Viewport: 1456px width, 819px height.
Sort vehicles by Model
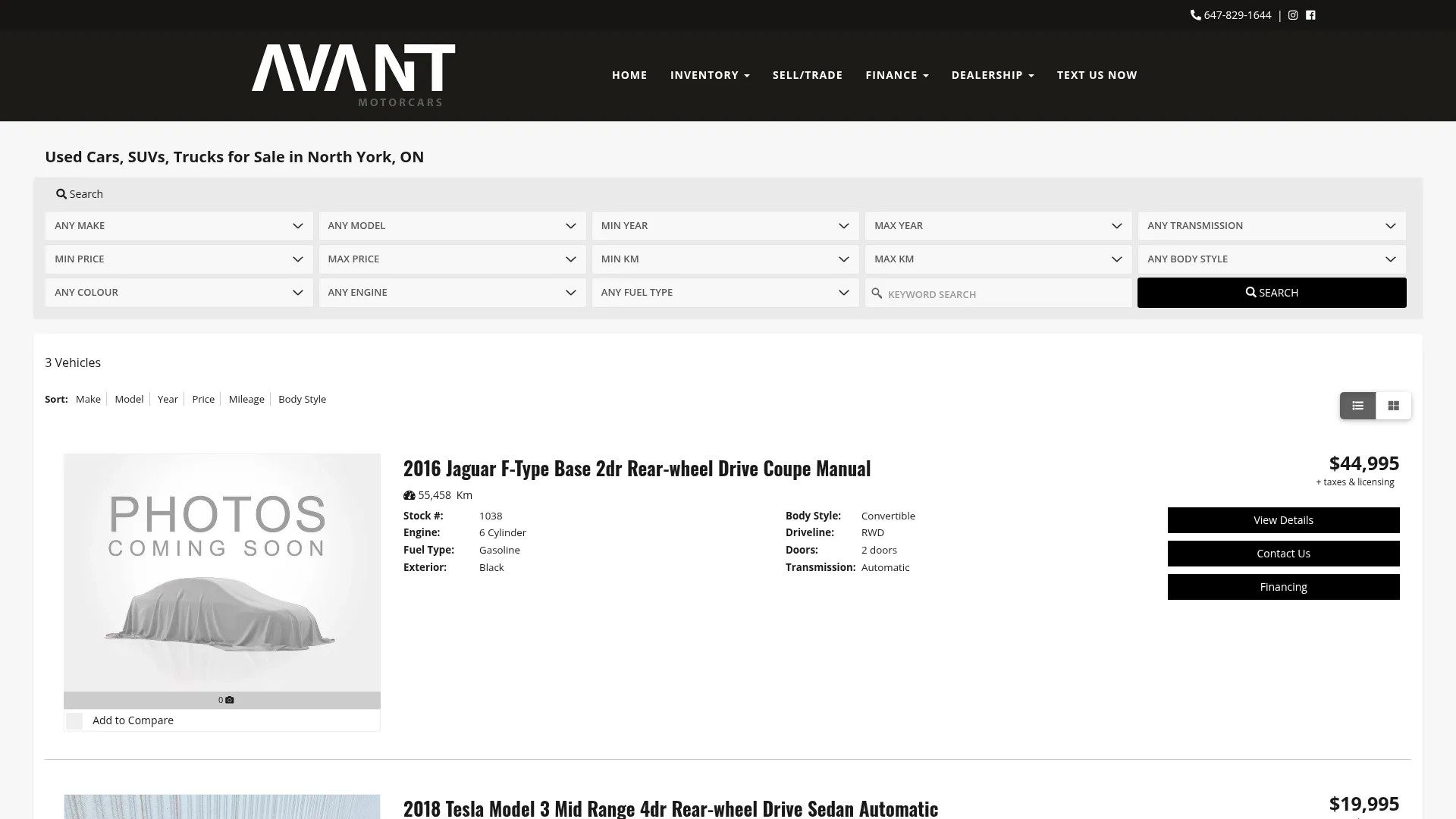[x=129, y=399]
